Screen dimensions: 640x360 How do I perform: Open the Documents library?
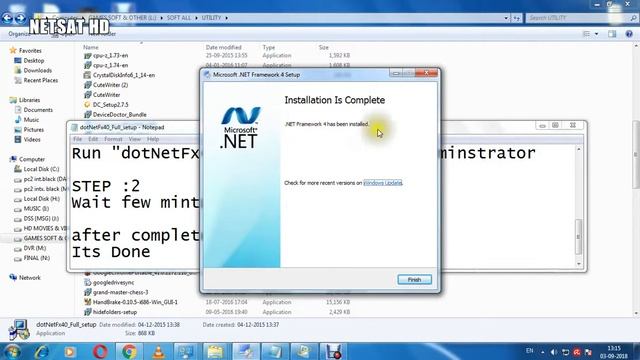pos(38,110)
